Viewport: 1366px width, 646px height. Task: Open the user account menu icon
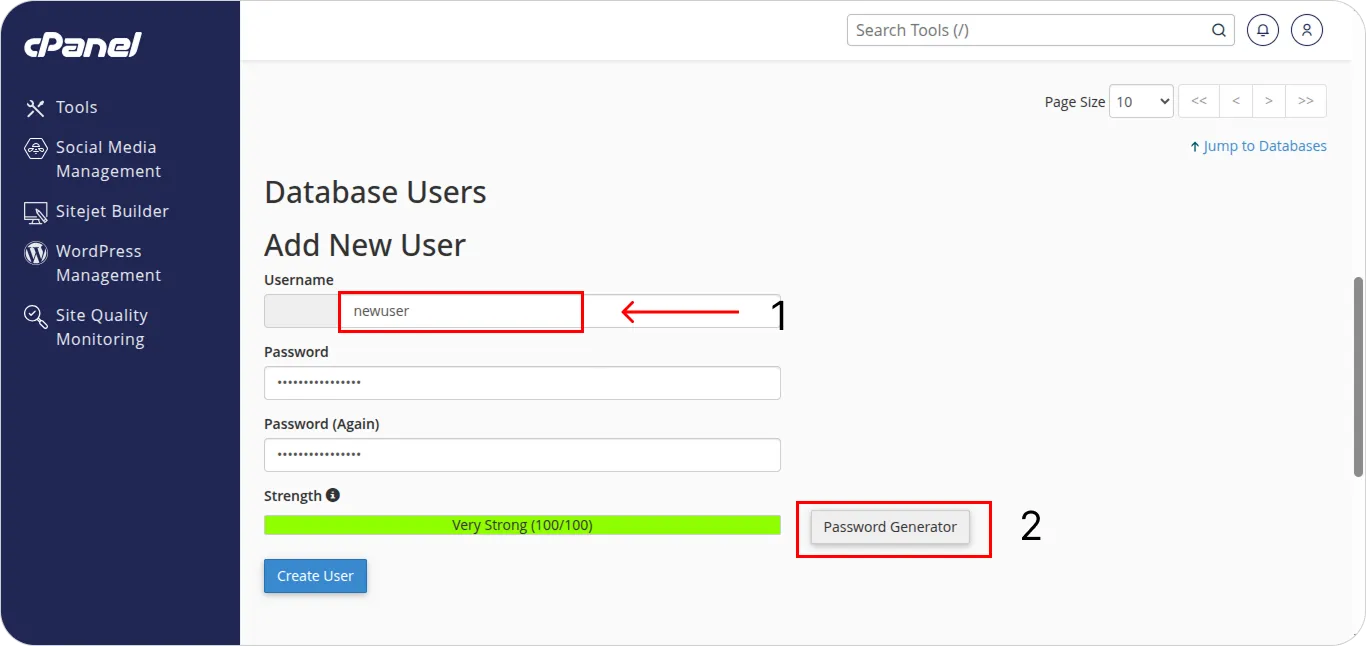tap(1307, 30)
